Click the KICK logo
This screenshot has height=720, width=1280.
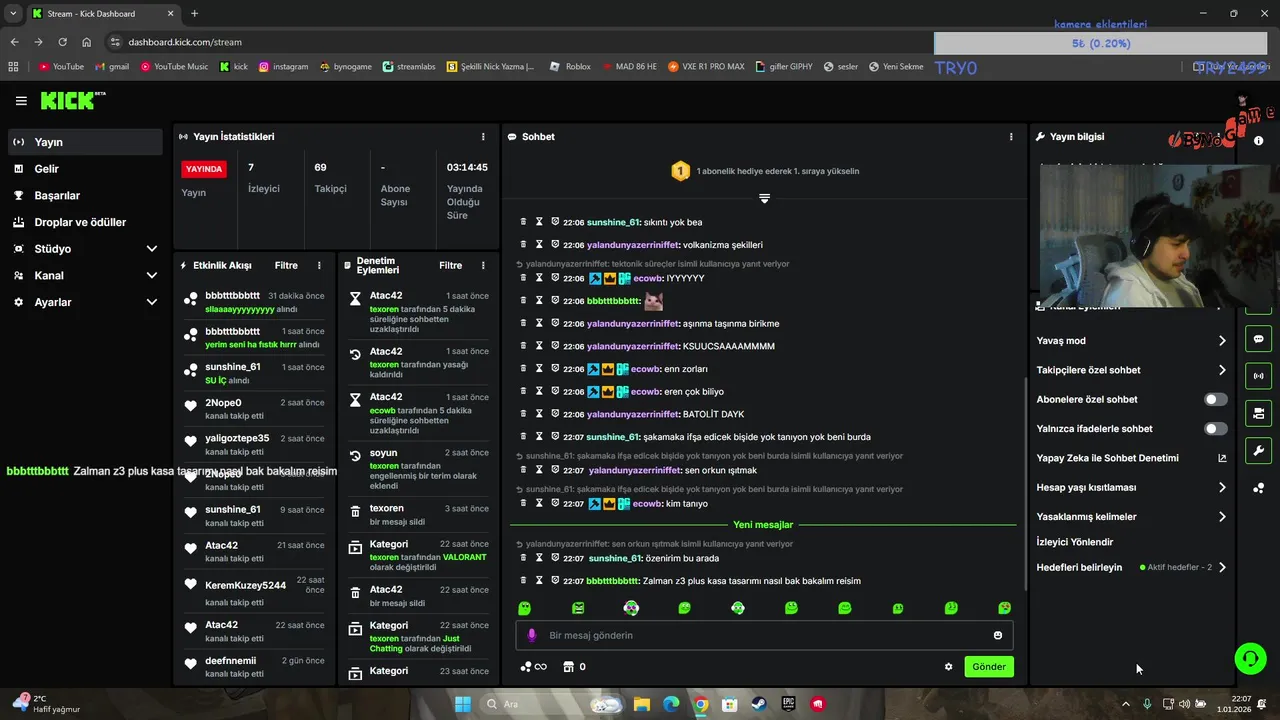[72, 101]
